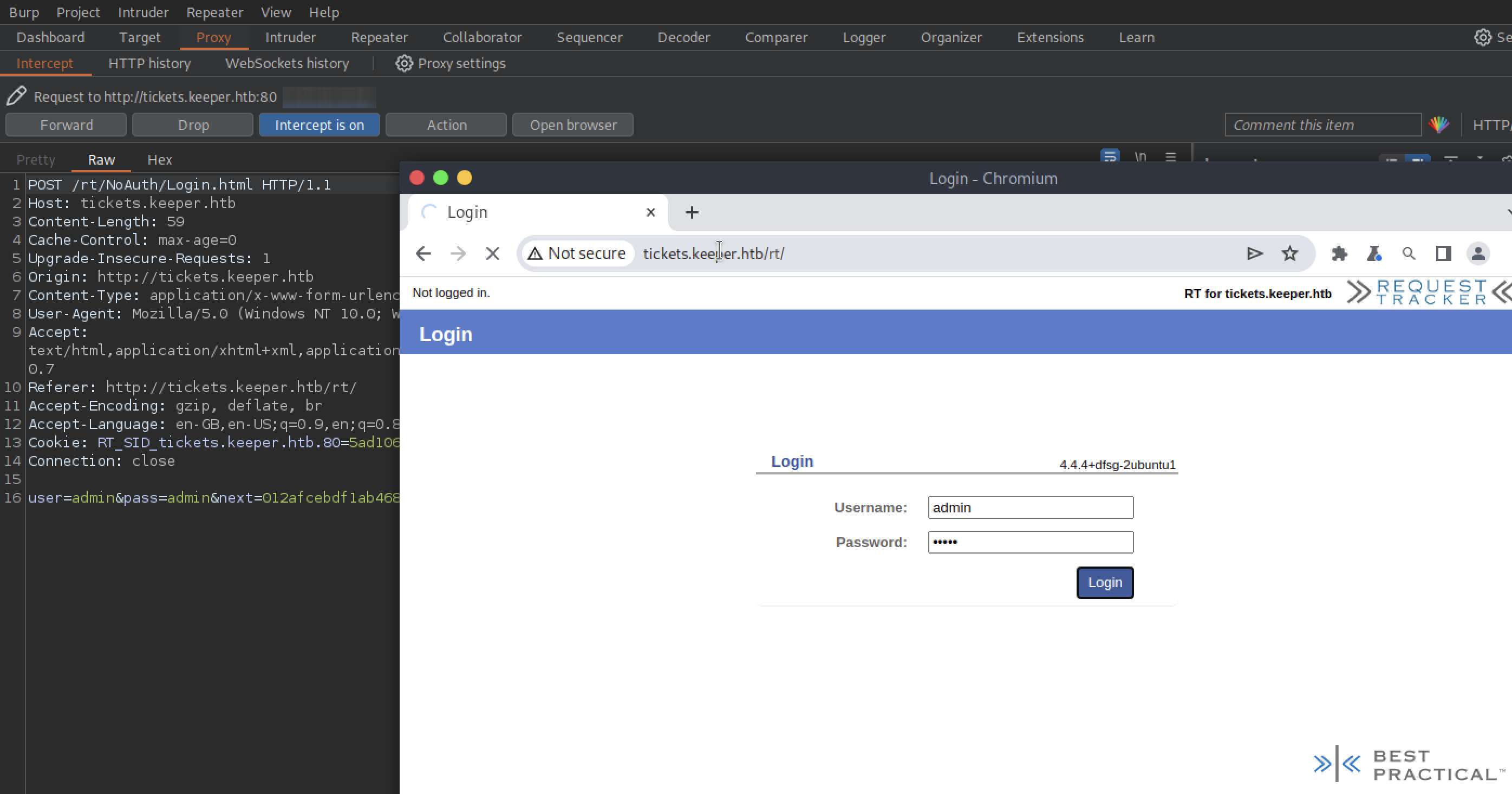
Task: Forward the intercepted request
Action: point(66,125)
